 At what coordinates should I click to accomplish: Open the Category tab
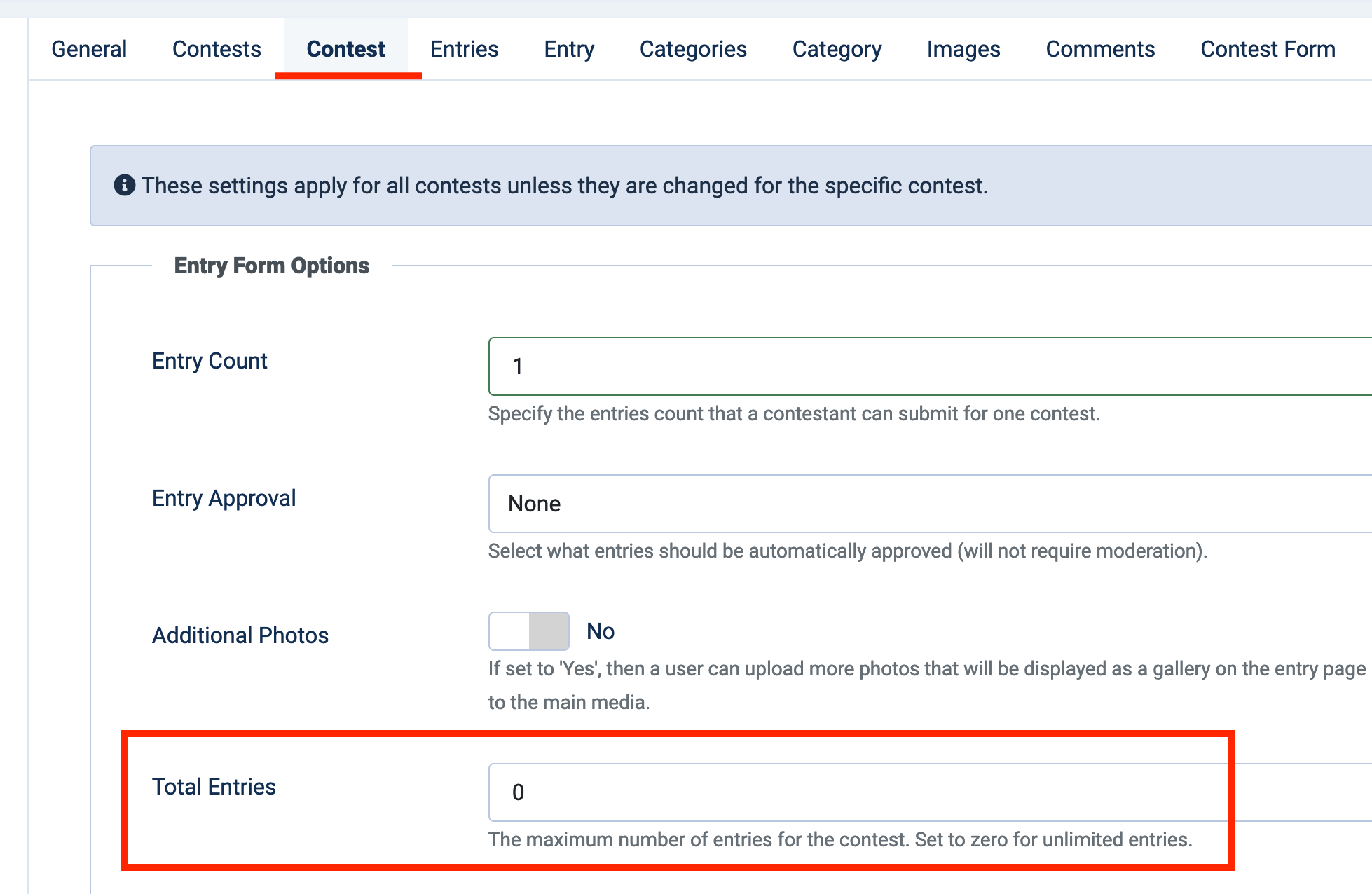click(x=837, y=49)
